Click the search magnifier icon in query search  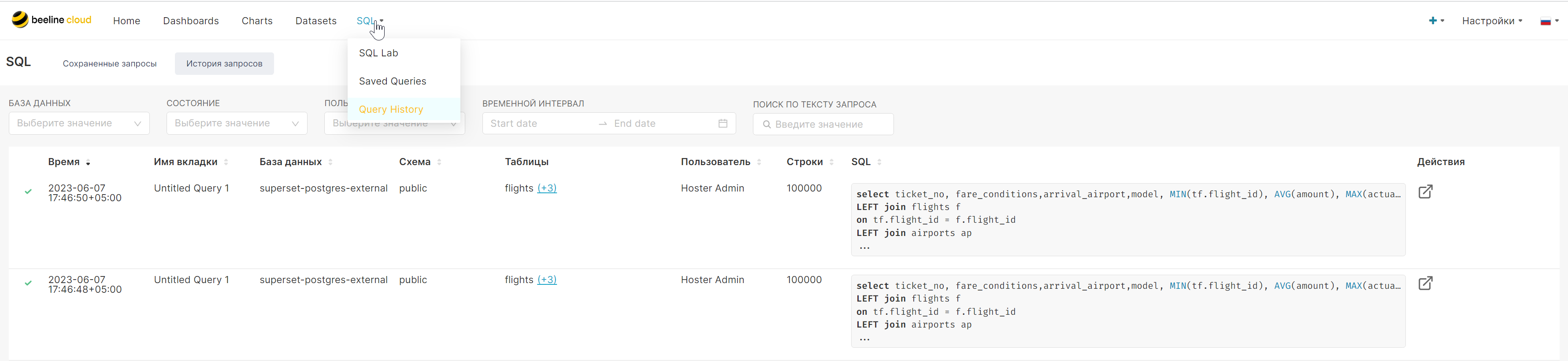[767, 125]
